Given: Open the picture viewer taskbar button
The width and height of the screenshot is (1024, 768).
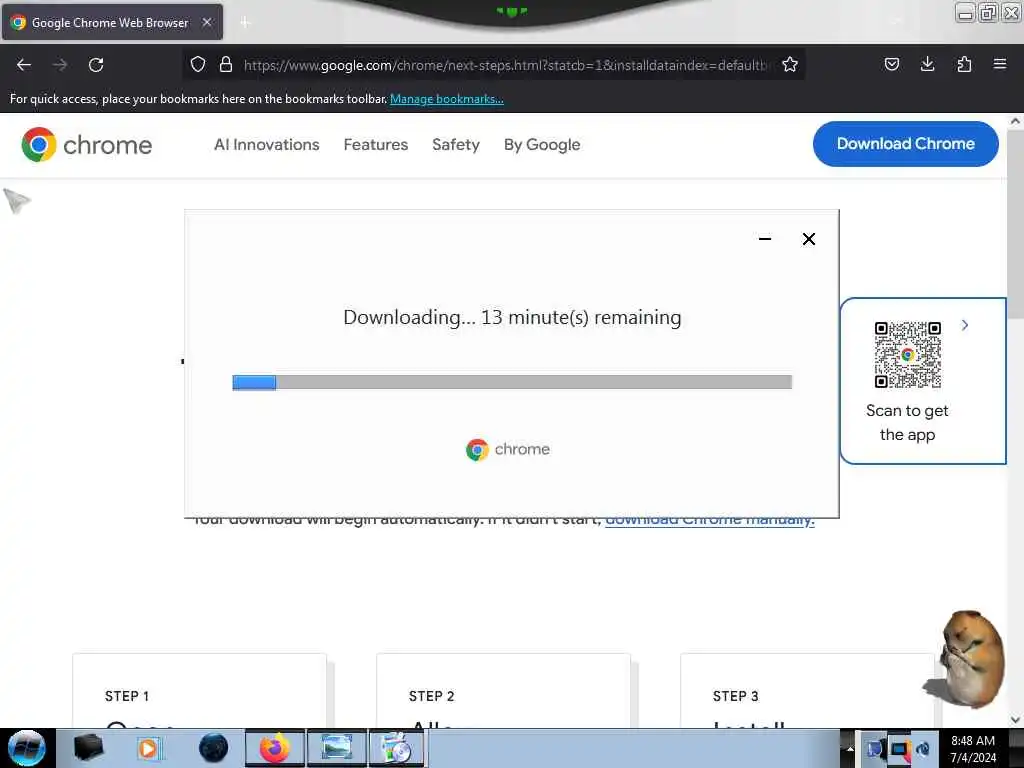Looking at the screenshot, I should pos(336,748).
